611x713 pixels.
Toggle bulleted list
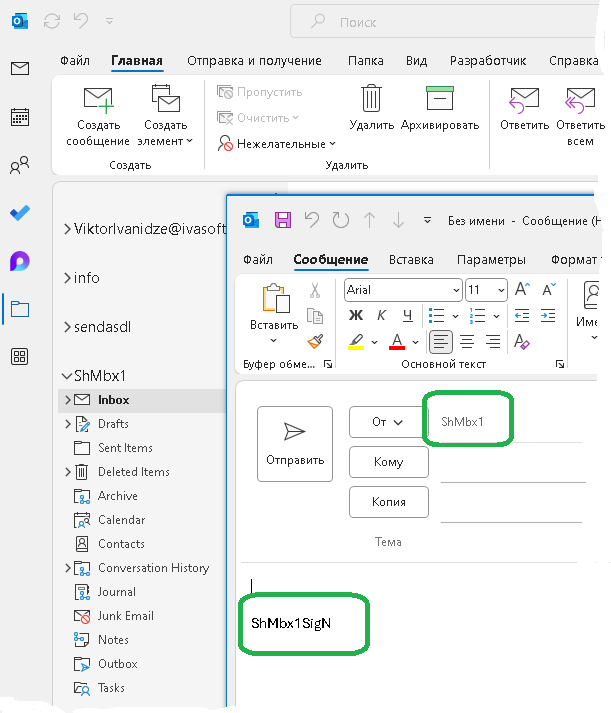(436, 315)
